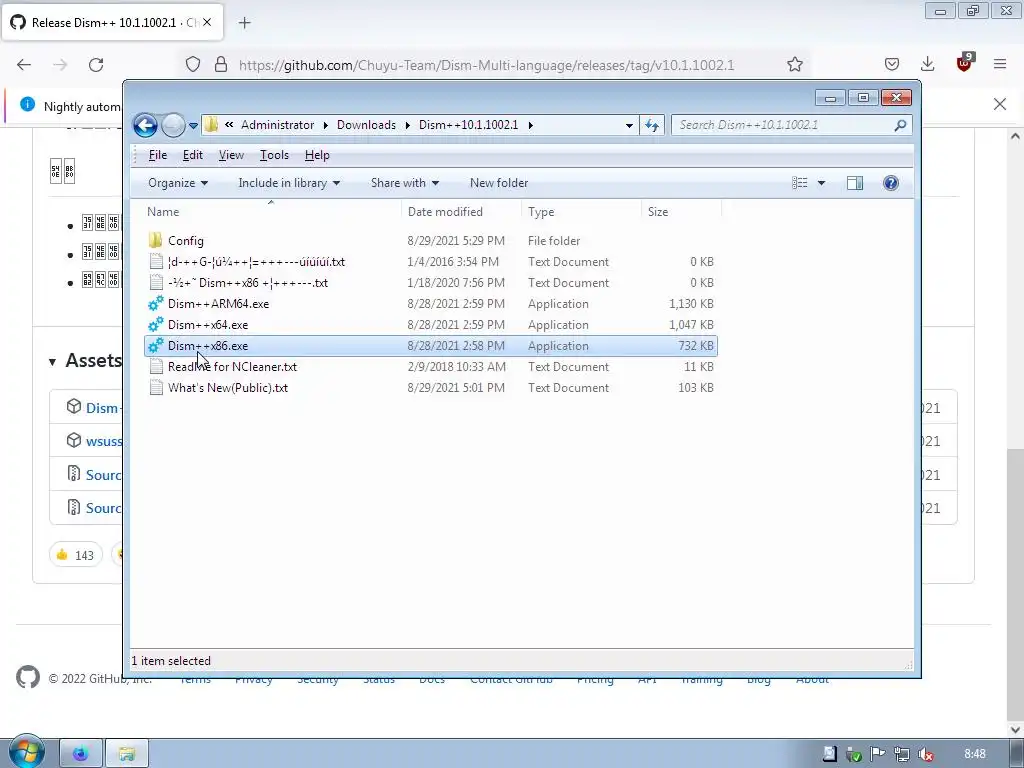The width and height of the screenshot is (1024, 768).
Task: Click the Firefox shield tracking protection icon
Action: (193, 65)
